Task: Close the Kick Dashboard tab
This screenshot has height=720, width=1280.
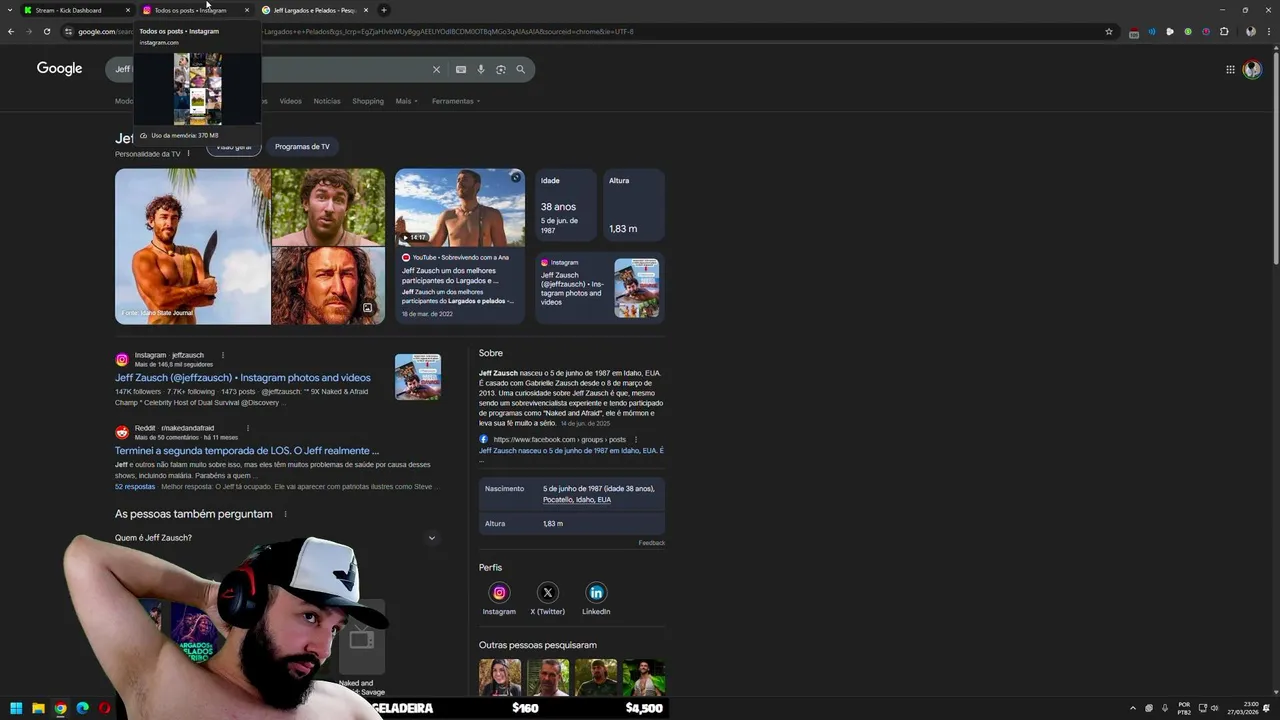Action: tap(128, 10)
